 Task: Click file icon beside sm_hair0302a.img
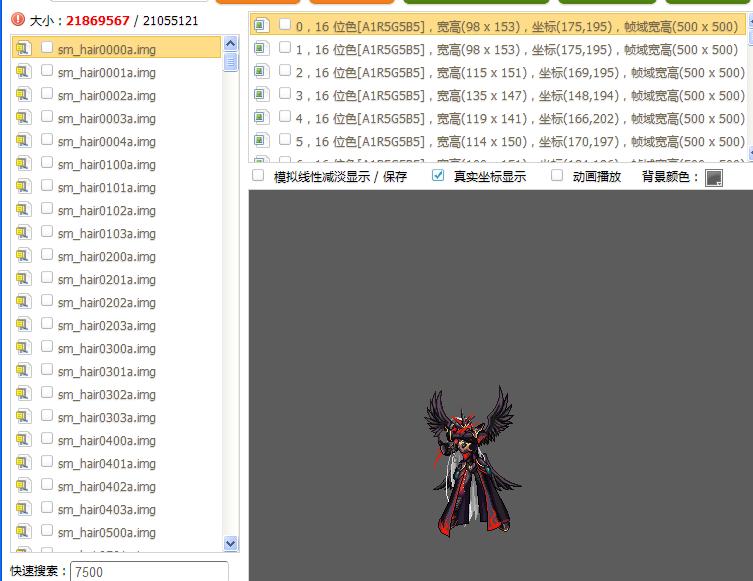23,393
